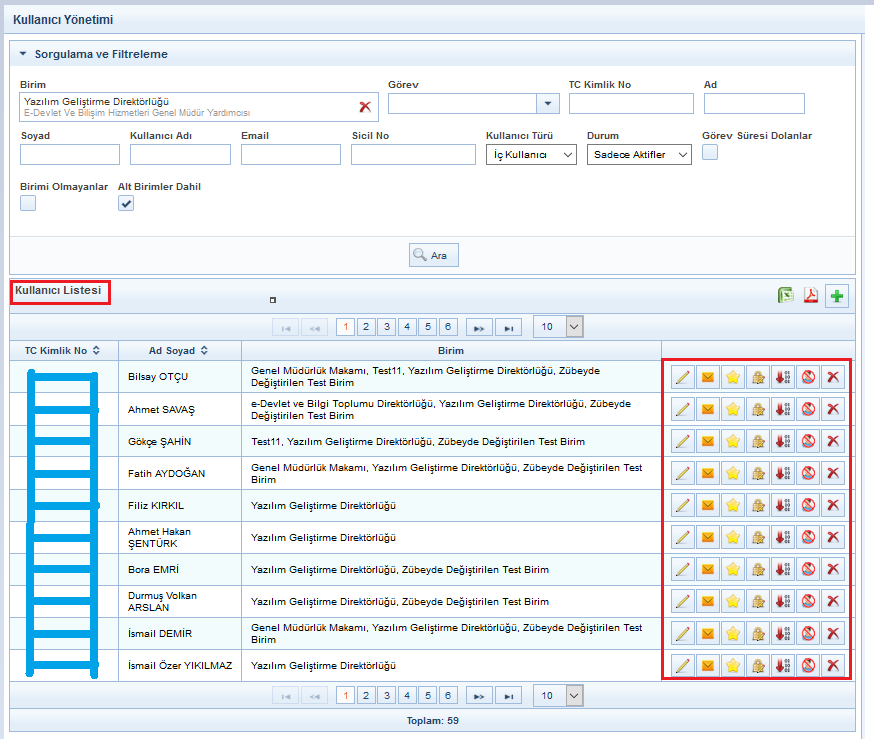Click star icon in Gökçe ŞAHİN row
Screen dimensions: 874x739
(x=733, y=441)
